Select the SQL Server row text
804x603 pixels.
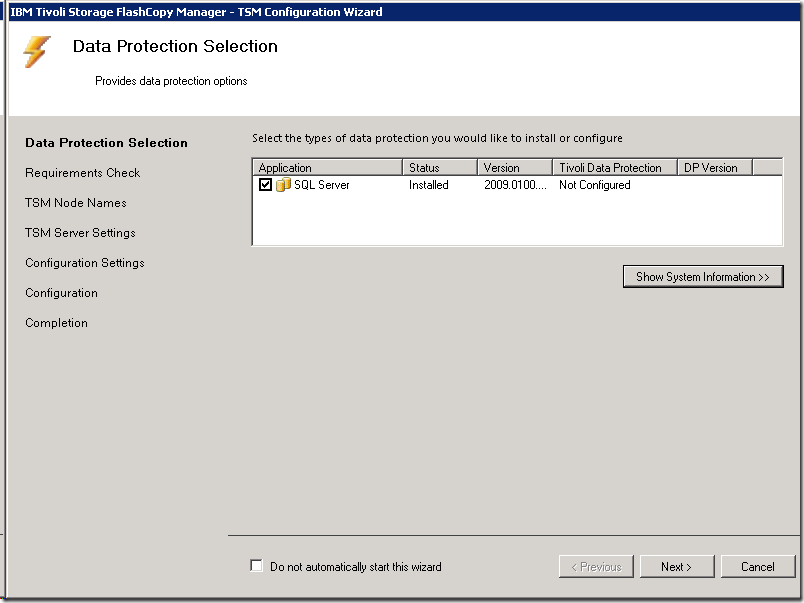[x=322, y=185]
